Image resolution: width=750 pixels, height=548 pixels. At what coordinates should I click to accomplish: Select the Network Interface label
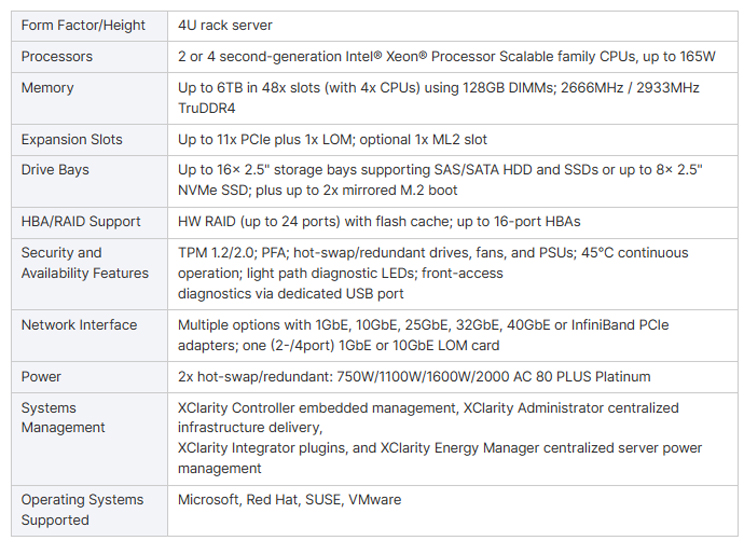pos(79,325)
